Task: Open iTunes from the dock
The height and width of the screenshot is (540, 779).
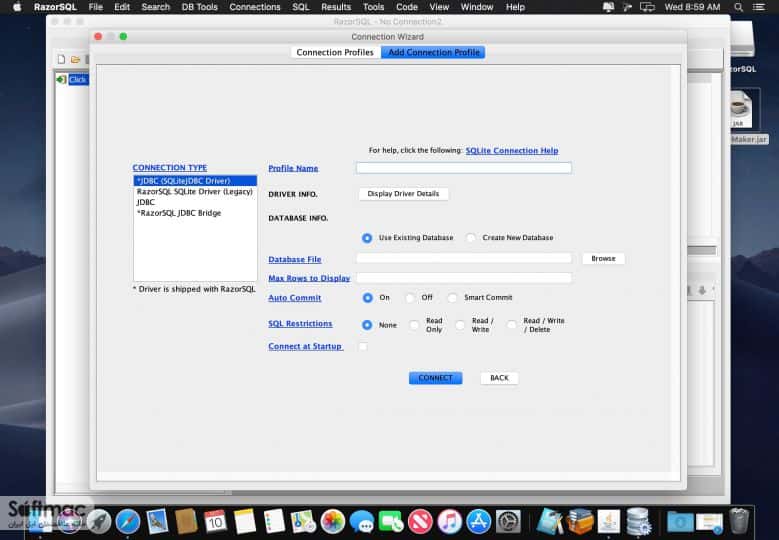Action: [450, 522]
